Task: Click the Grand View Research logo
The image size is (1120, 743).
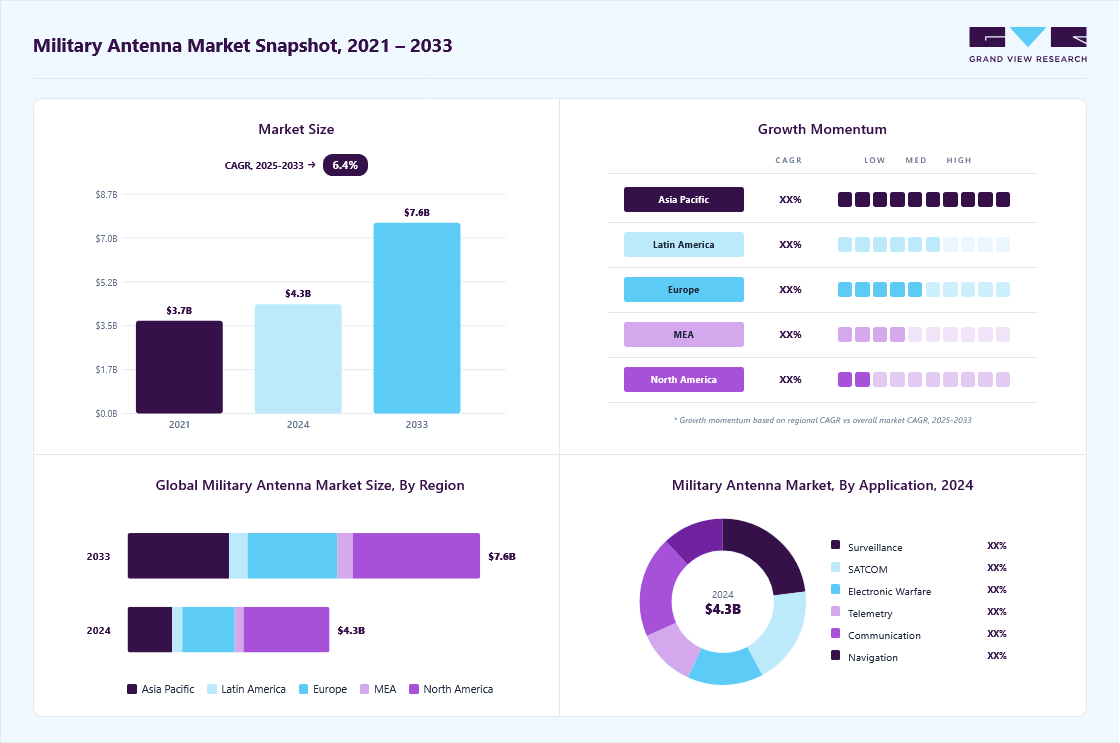Action: [1028, 44]
